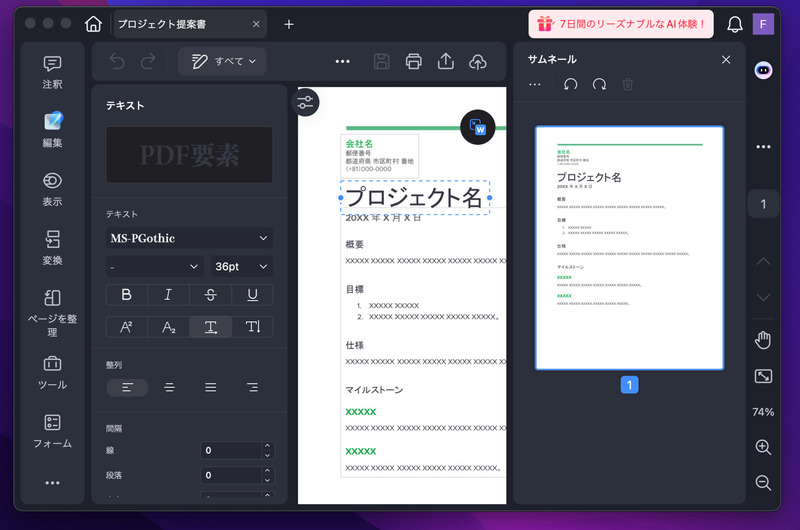Toggle superscript formatting
This screenshot has width=800, height=530.
[127, 327]
